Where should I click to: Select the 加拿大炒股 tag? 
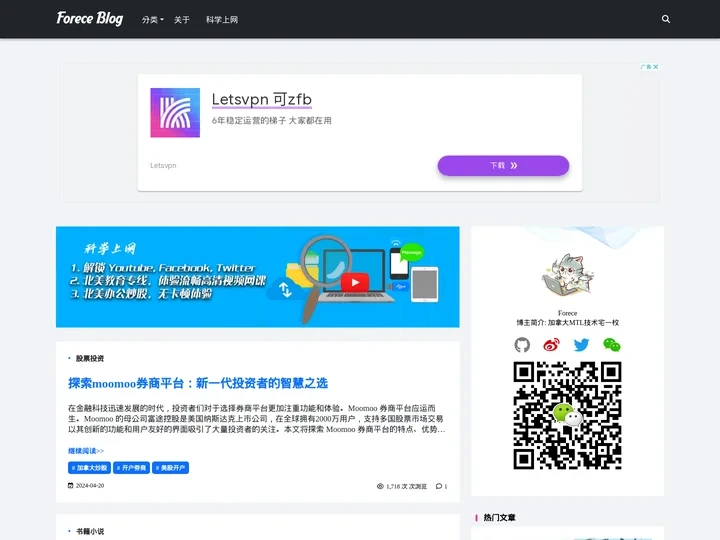coord(90,467)
